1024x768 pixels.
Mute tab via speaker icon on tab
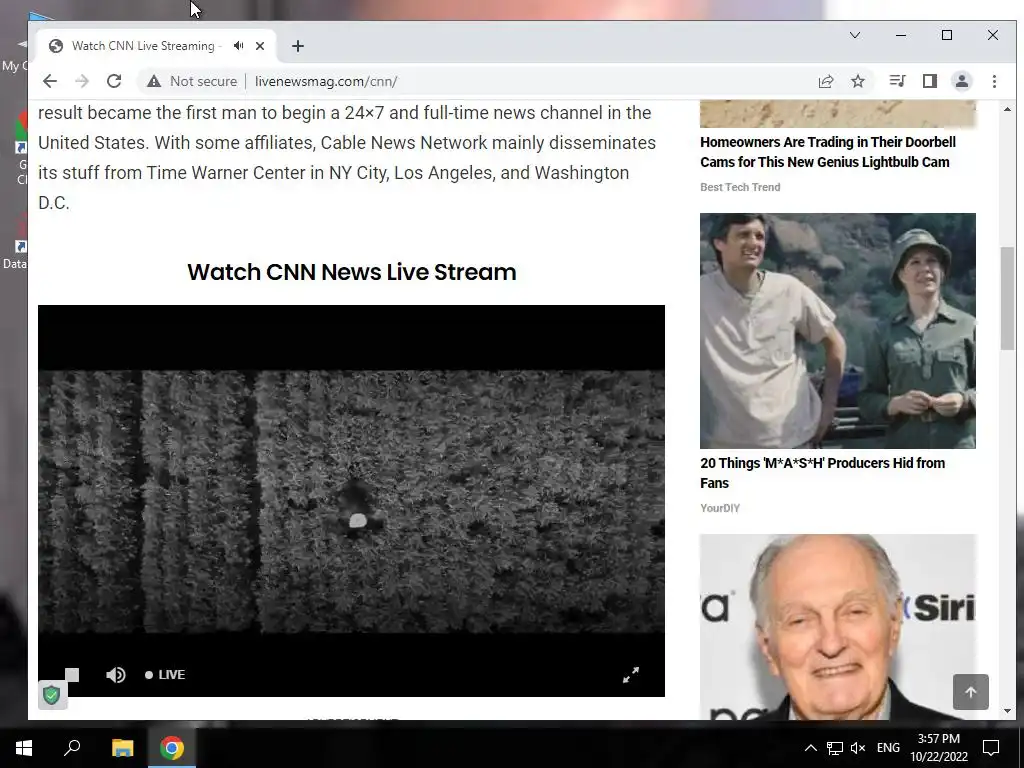[x=239, y=46]
